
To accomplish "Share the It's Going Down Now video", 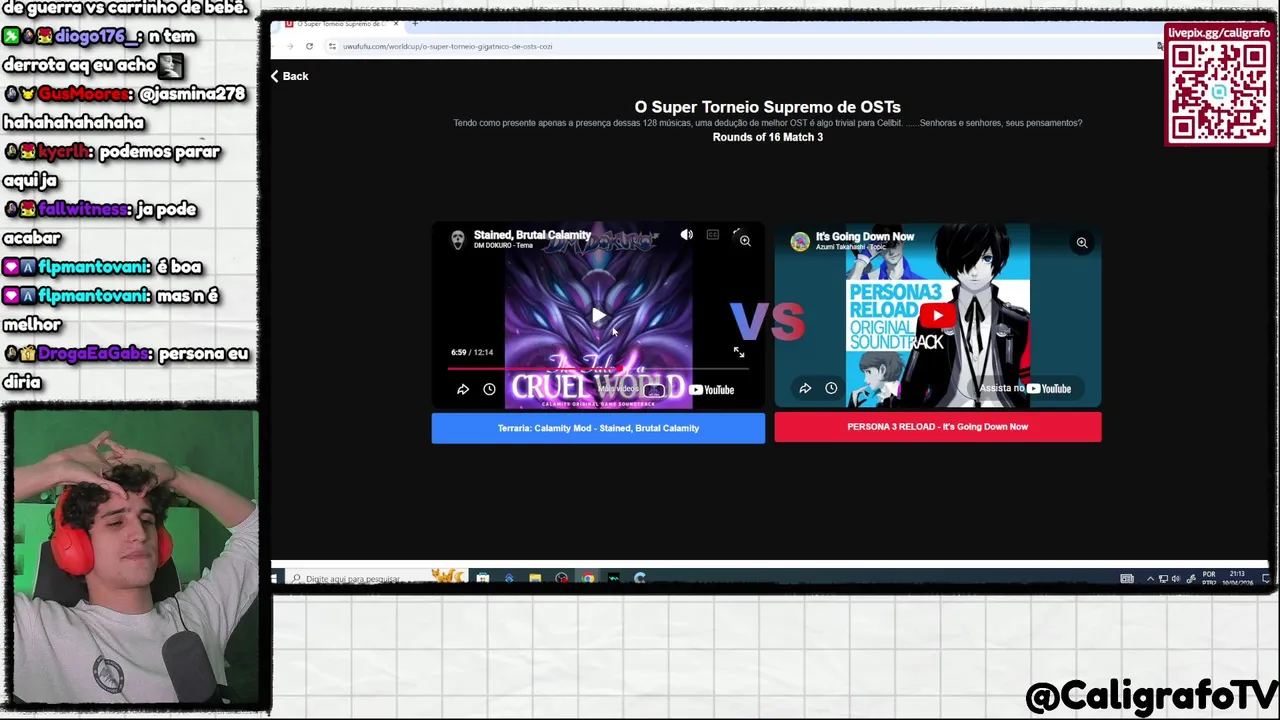I will click(x=805, y=388).
